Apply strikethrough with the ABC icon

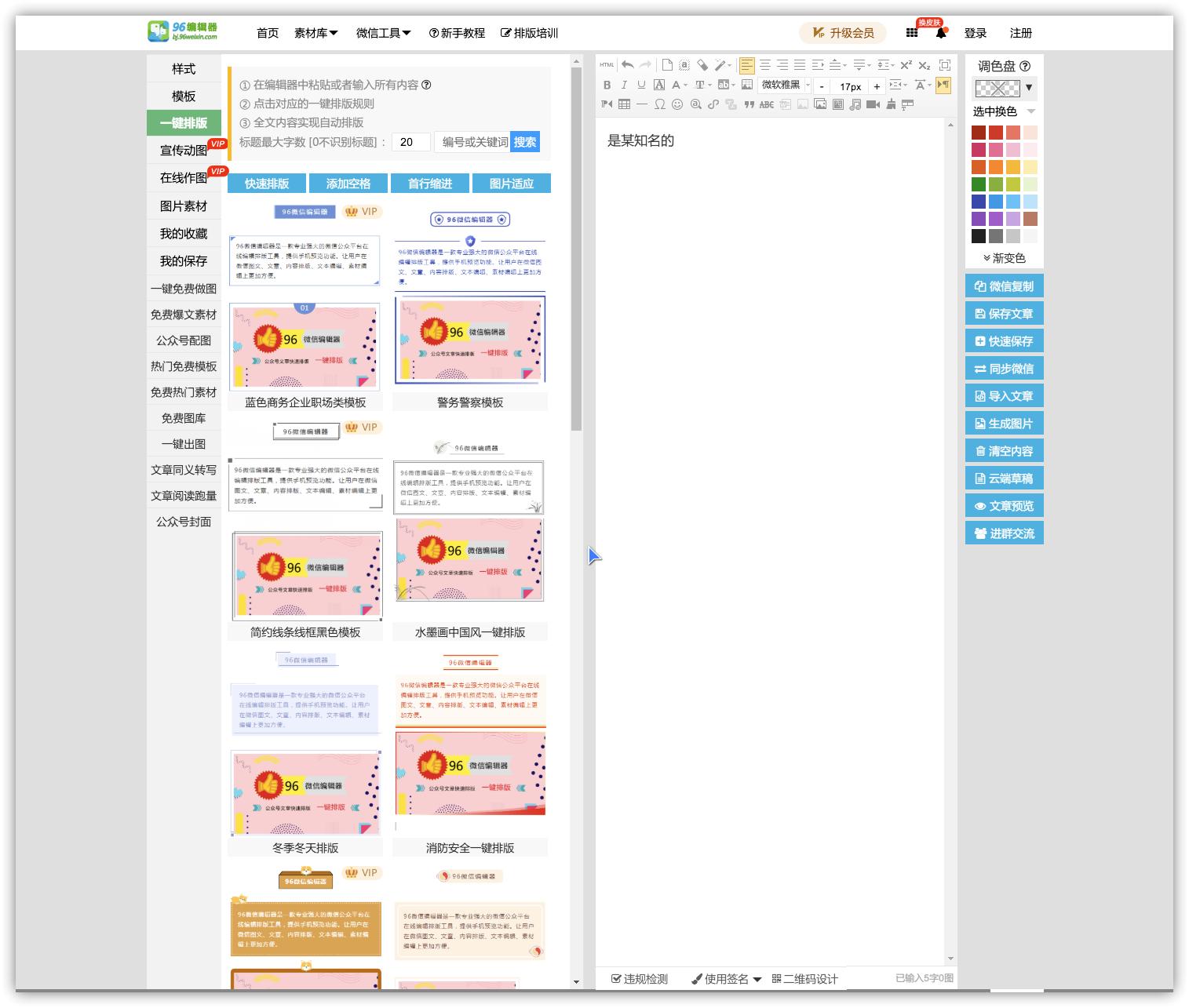tap(767, 104)
